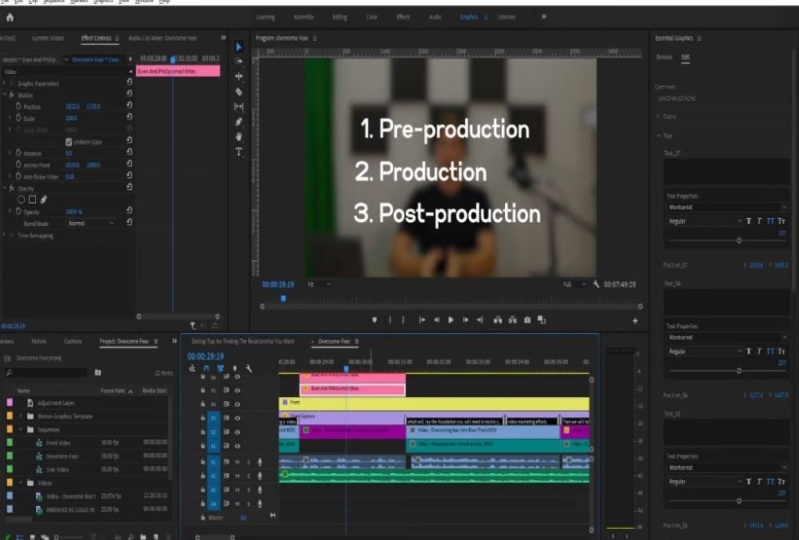Step back one frame in Program Monitor
The width and height of the screenshot is (799, 540).
coord(437,320)
